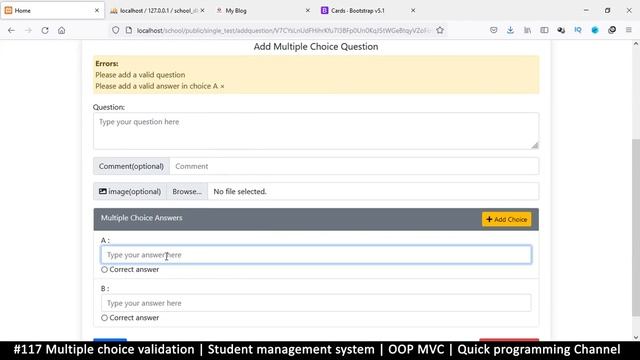Reload the current page
Image resolution: width=640 pixels, height=360 pixels.
coord(45,30)
